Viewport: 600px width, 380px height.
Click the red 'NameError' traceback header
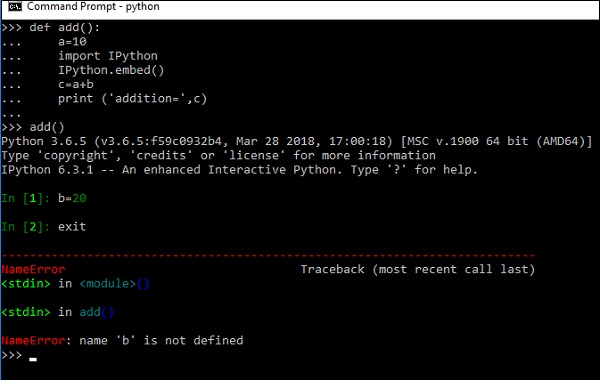pos(33,269)
